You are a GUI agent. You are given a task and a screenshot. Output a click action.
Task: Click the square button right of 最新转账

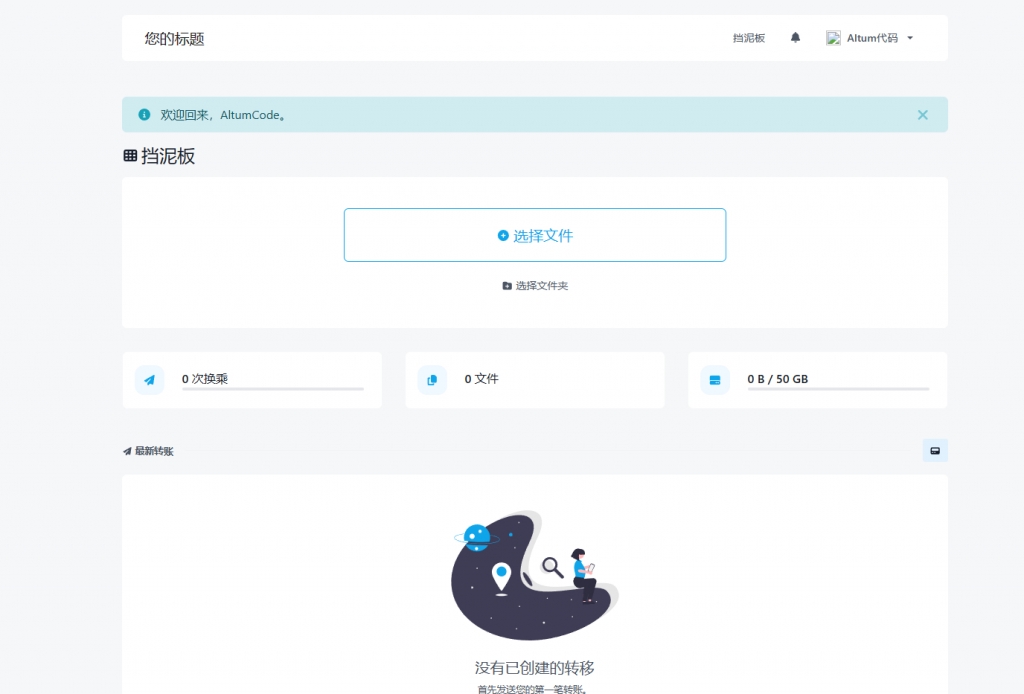coord(935,451)
